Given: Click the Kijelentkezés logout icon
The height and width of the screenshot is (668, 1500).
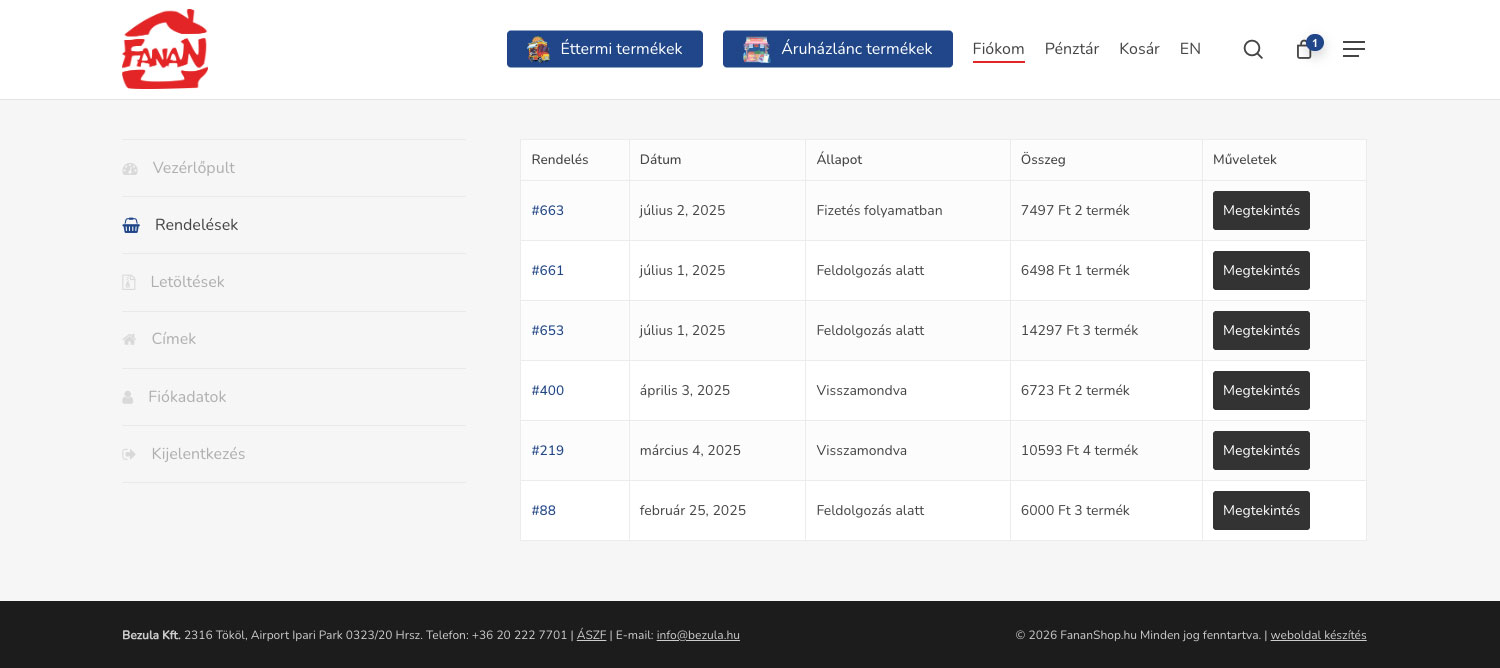Looking at the screenshot, I should tap(129, 454).
